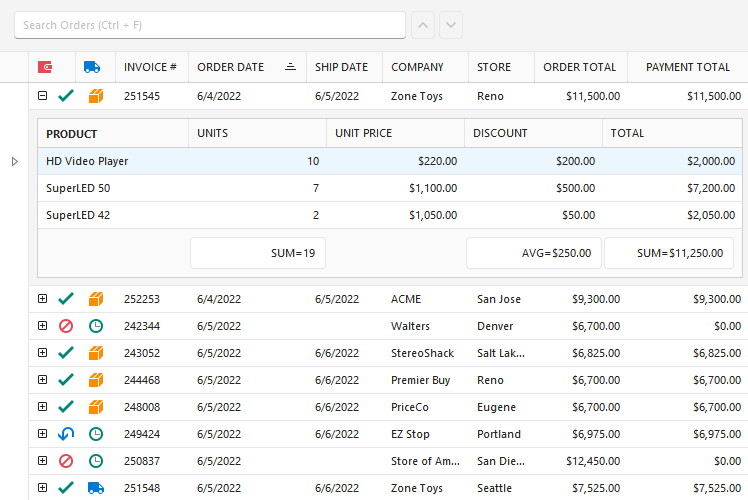Sort by PAYMENT TOTAL column header
The image size is (748, 500).
687,67
